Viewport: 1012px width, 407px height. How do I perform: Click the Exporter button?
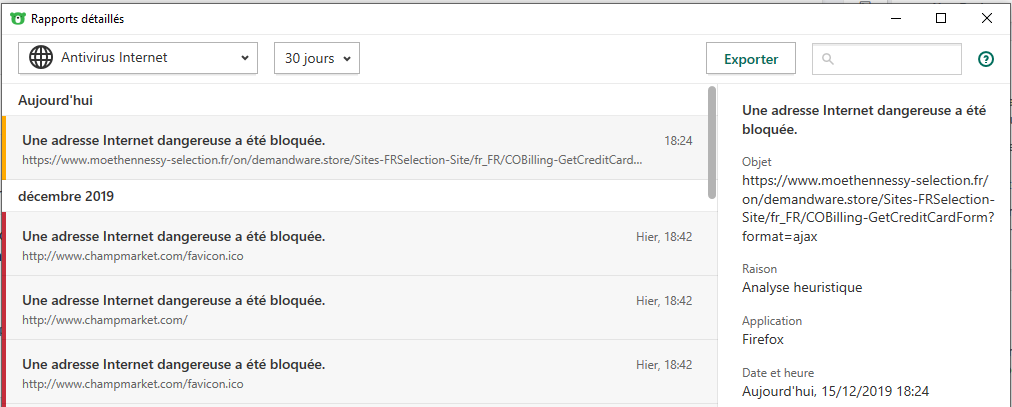(750, 59)
